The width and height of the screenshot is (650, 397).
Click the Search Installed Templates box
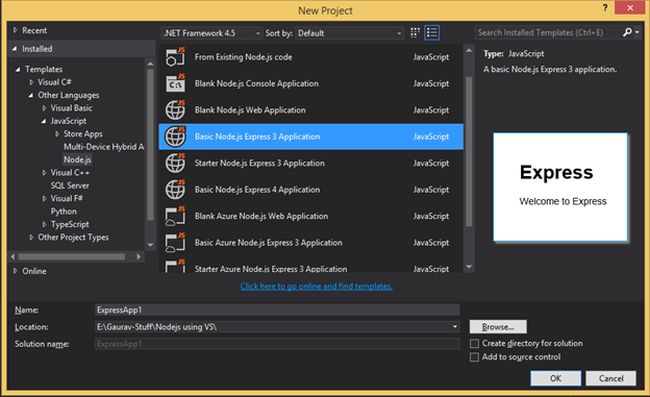[x=548, y=32]
